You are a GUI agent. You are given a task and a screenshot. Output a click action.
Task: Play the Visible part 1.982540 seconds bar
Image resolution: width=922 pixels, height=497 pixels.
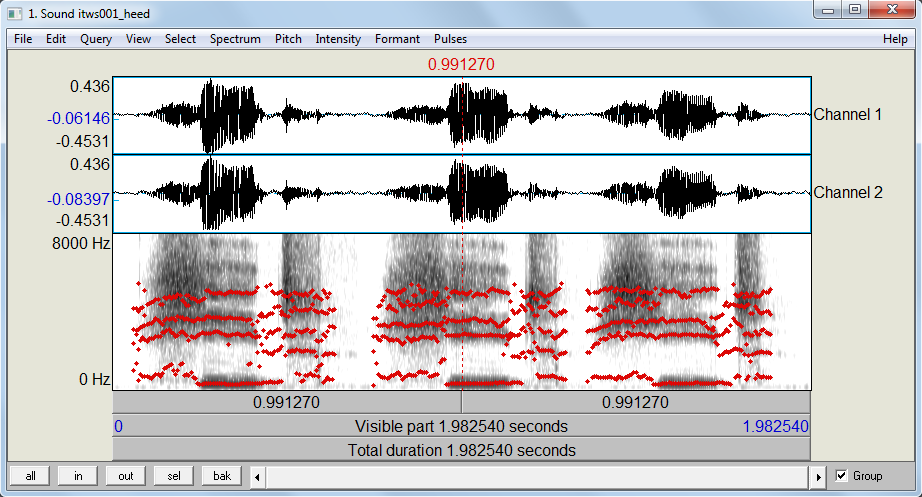tap(462, 426)
